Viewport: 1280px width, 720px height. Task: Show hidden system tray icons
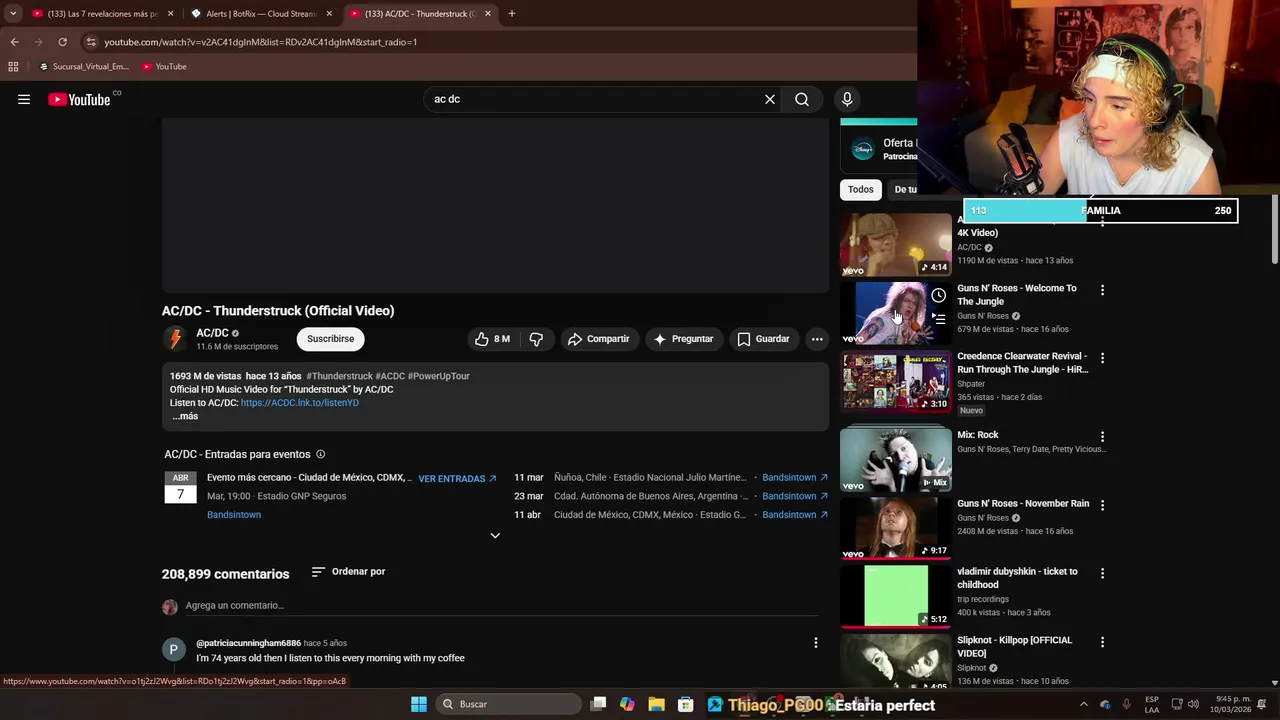[1083, 704]
